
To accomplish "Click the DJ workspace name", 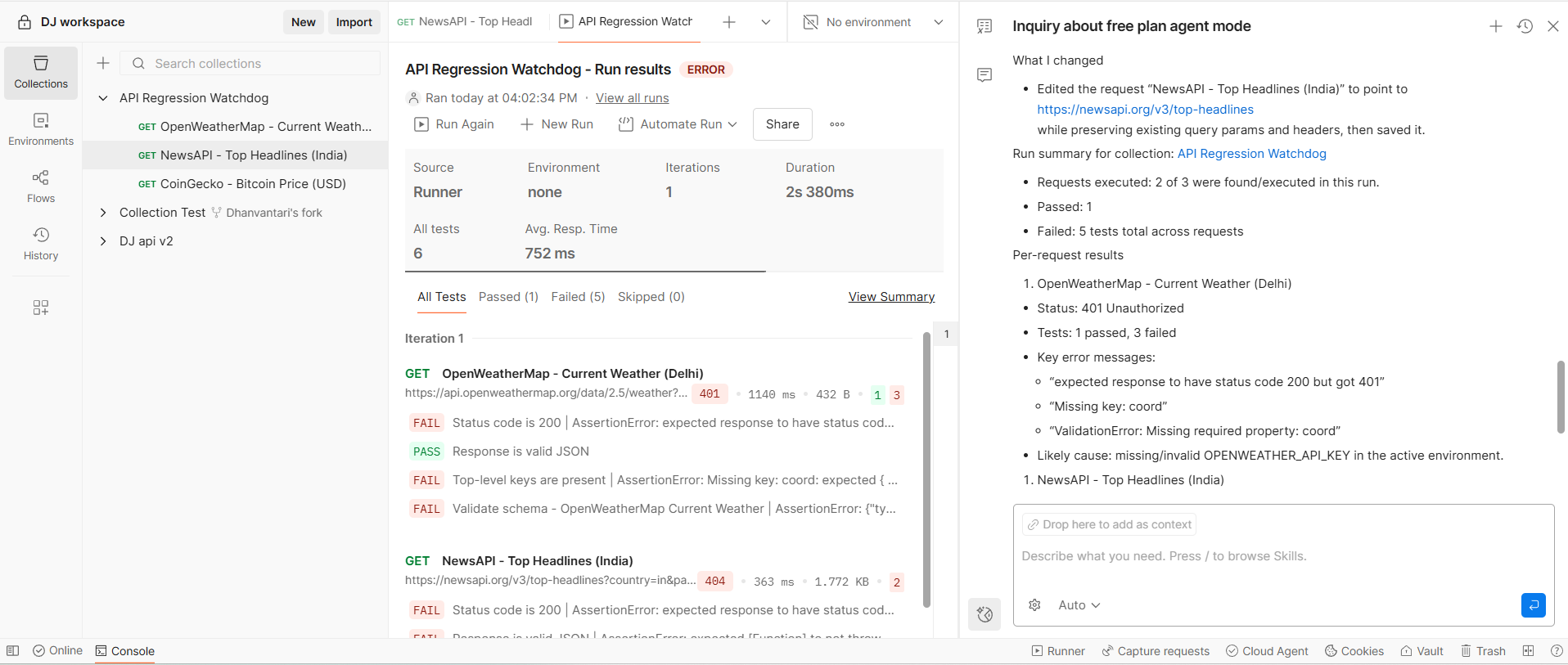I will pos(83,22).
